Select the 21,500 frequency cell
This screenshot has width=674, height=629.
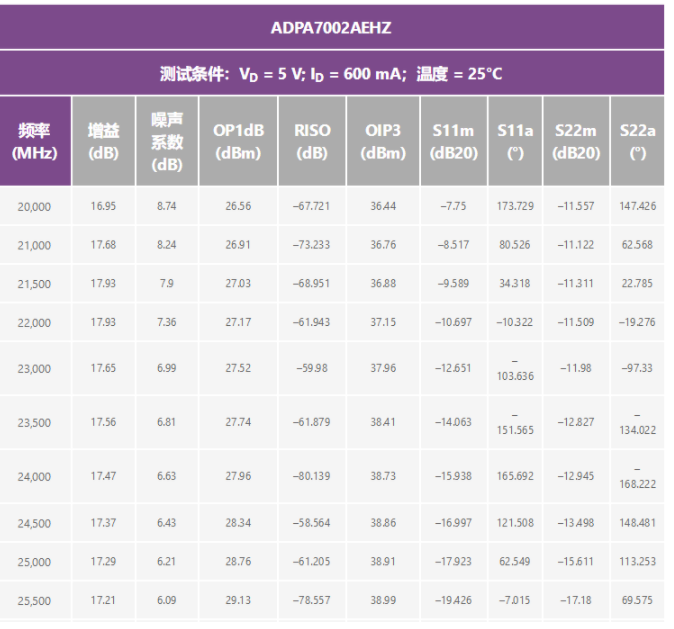(x=34, y=284)
